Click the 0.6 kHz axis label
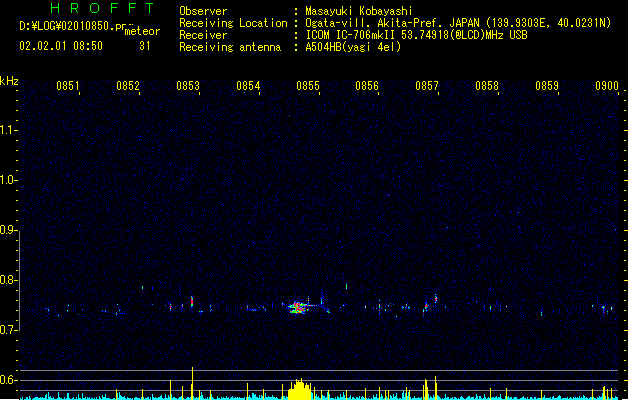The width and height of the screenshot is (629, 400). click(x=8, y=380)
